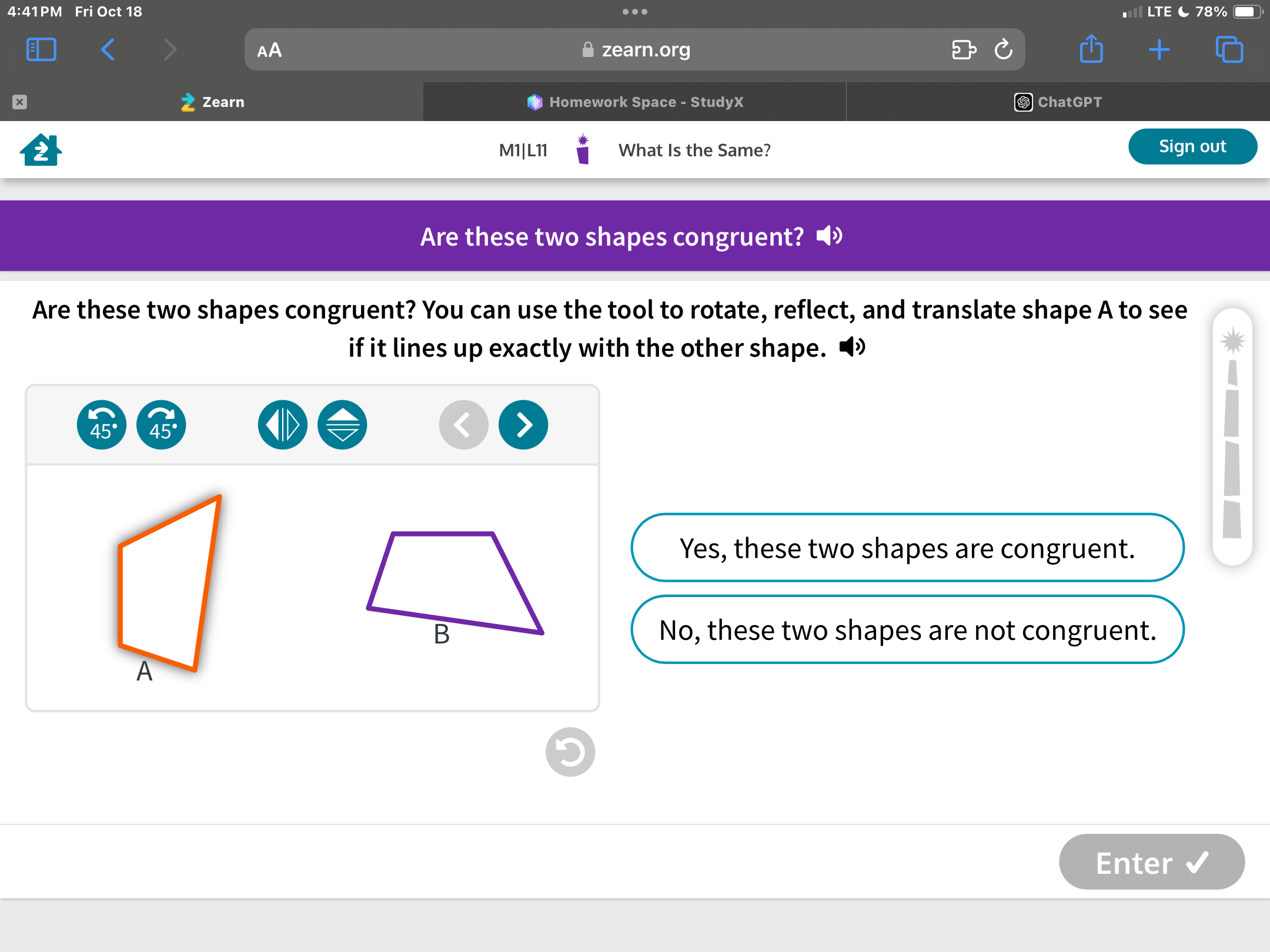
Task: Click the Sign out button
Action: pyautogui.click(x=1192, y=146)
